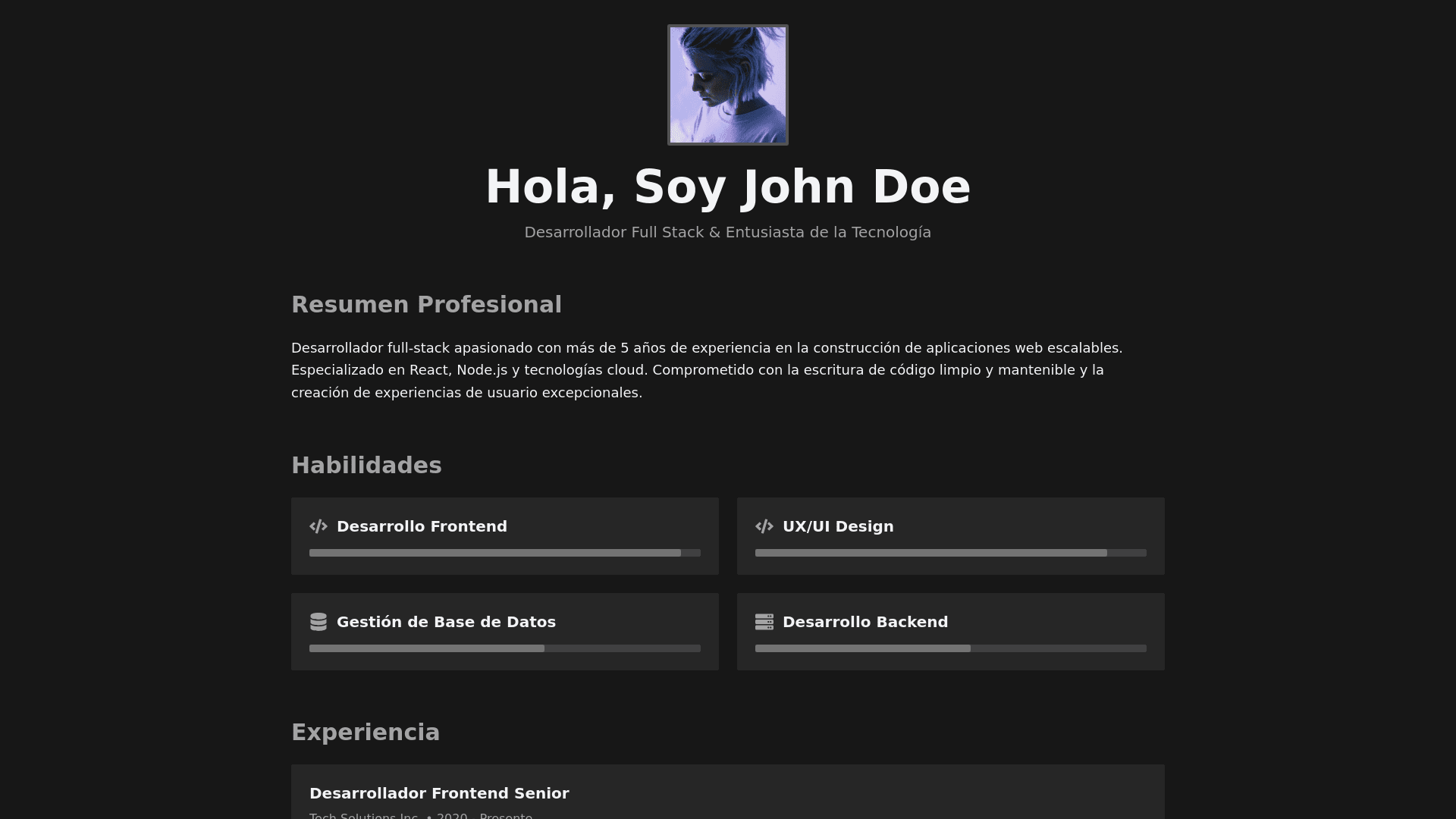
Task: Click the database icon for Gestión de Base de Datos
Action: pyautogui.click(x=318, y=622)
